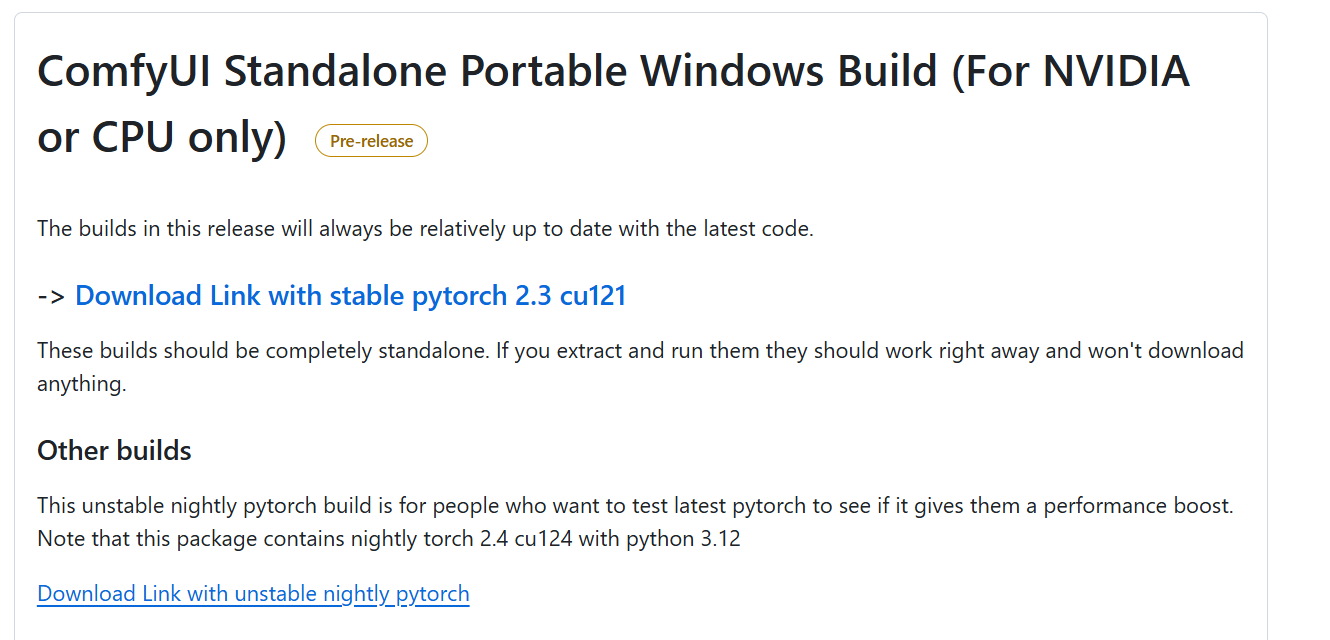
Task: Open the unstable nightly pytorch download link
Action: (253, 594)
